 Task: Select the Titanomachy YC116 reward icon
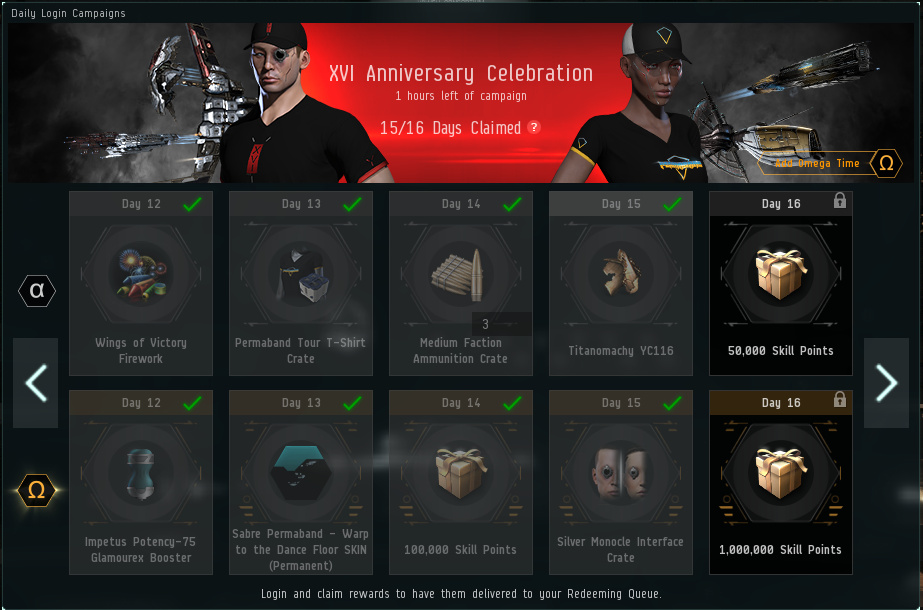point(621,273)
